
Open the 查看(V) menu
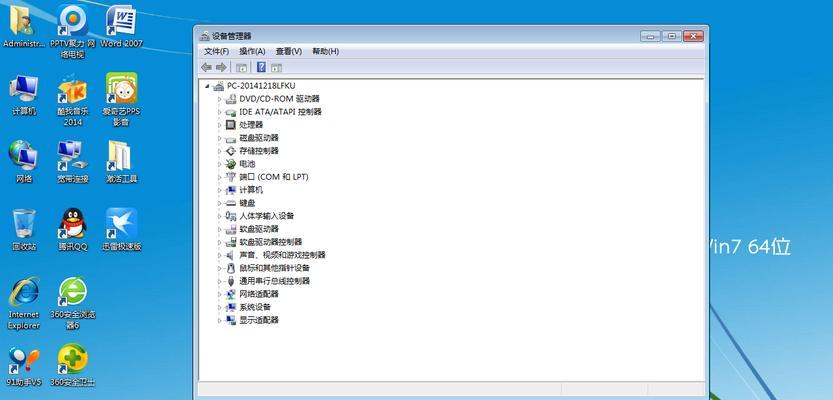click(x=288, y=52)
